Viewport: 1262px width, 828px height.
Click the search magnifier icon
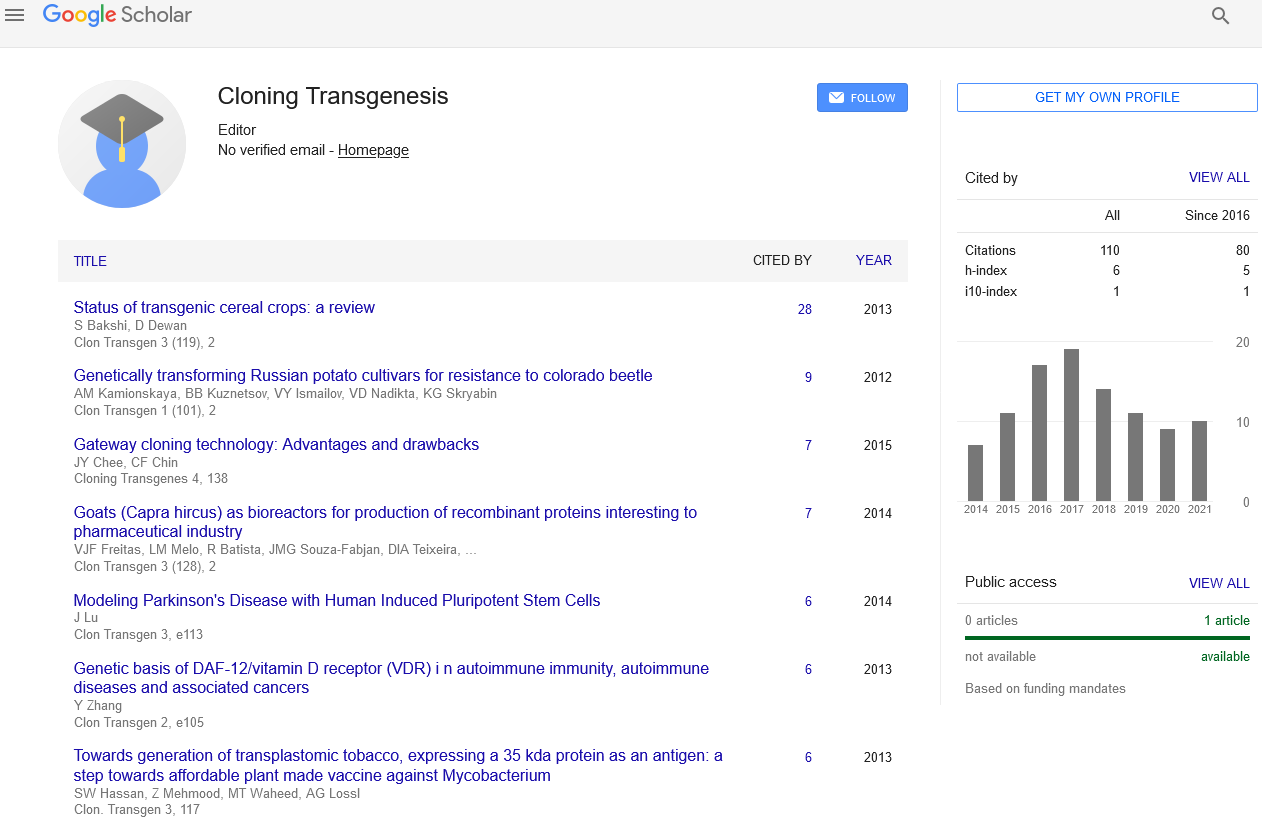coord(1220,16)
